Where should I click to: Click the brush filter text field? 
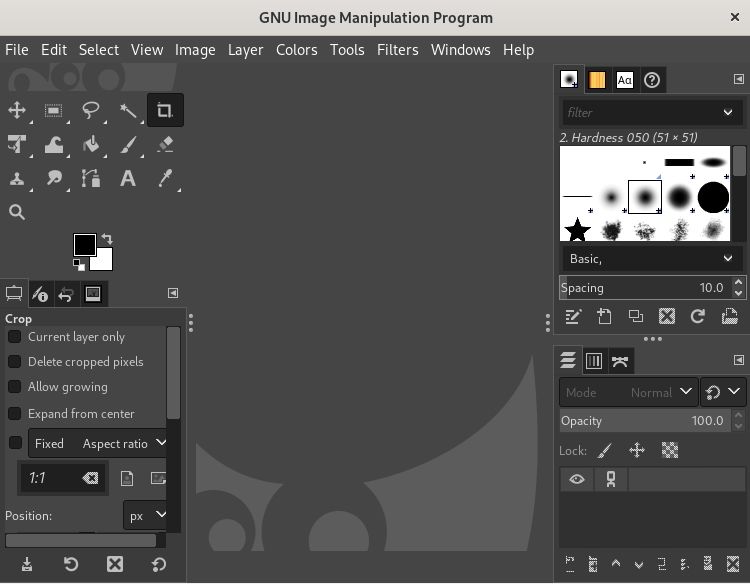[x=640, y=112]
